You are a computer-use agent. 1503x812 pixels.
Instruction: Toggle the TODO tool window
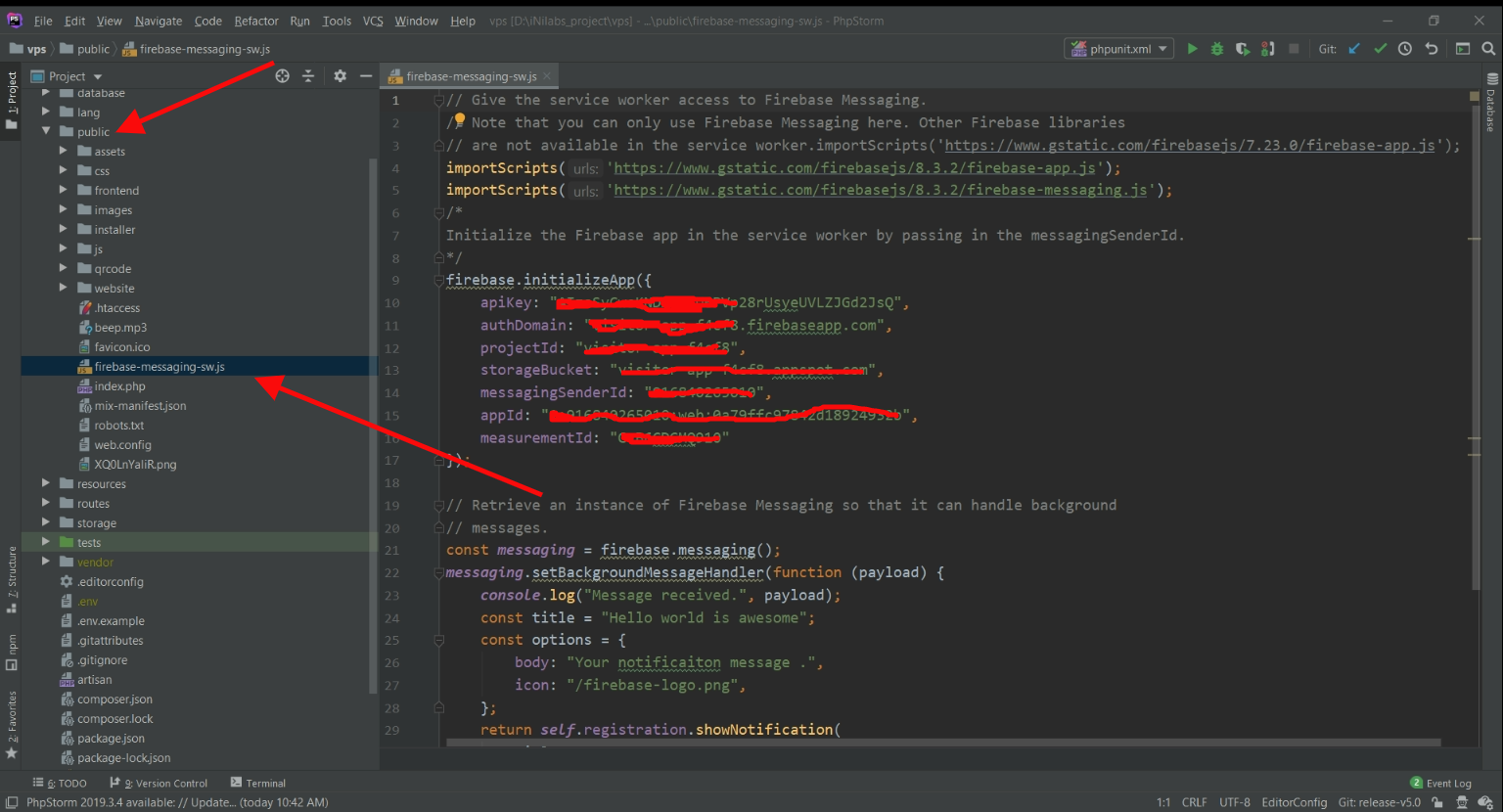tap(60, 783)
